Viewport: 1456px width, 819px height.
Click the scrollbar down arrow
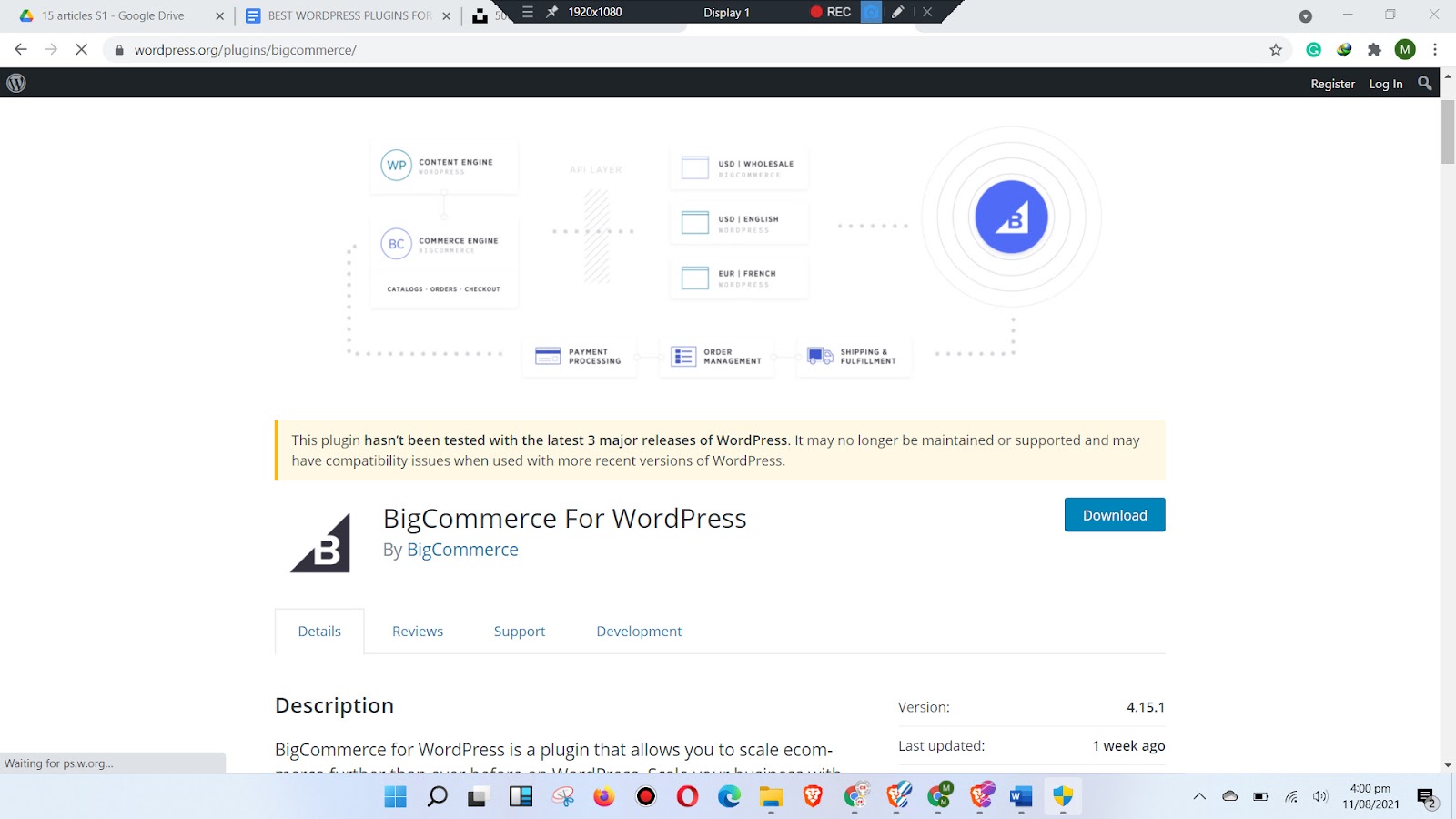click(1448, 765)
